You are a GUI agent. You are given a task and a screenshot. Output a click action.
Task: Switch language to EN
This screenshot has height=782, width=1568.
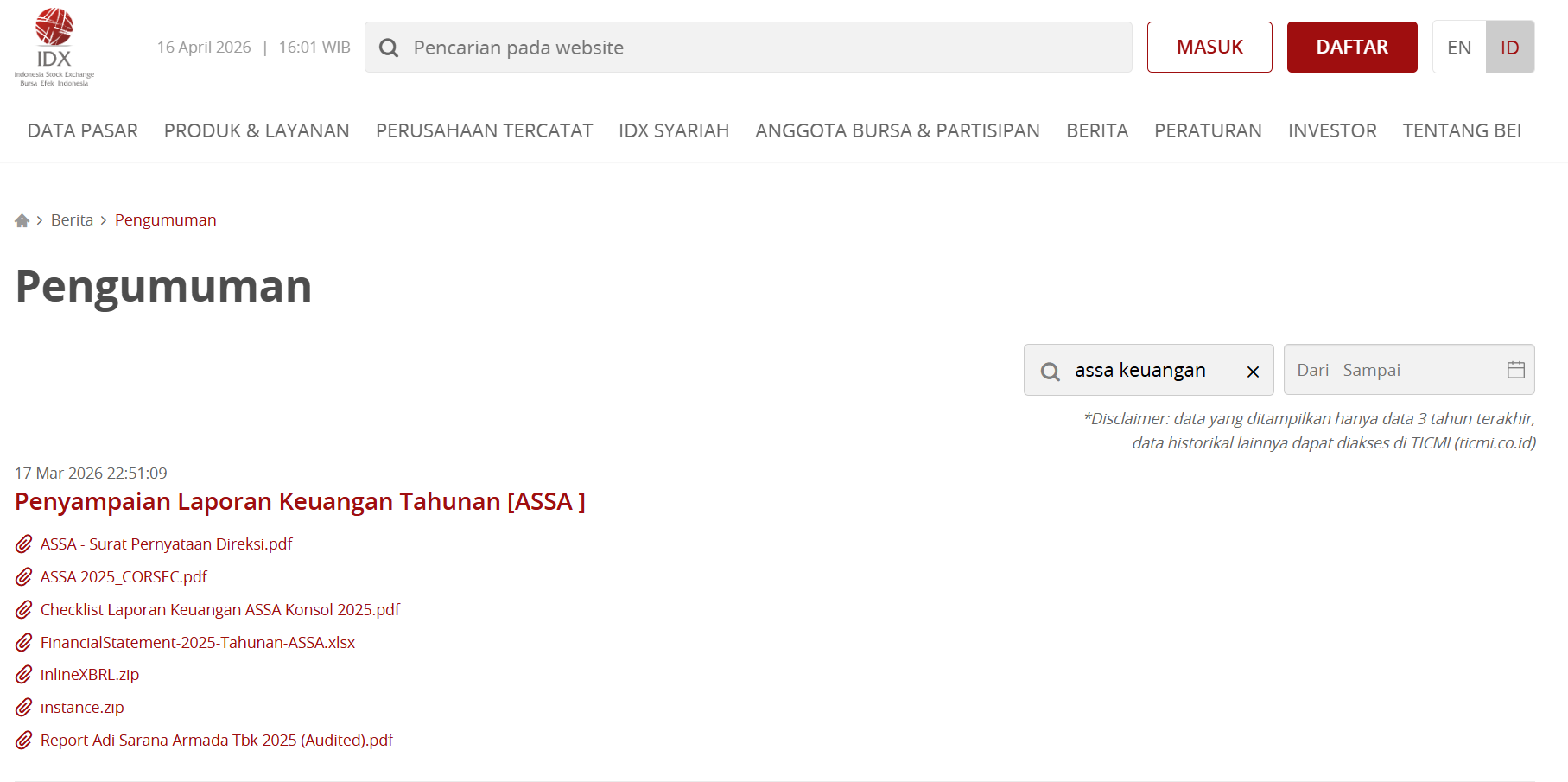pyautogui.click(x=1459, y=48)
